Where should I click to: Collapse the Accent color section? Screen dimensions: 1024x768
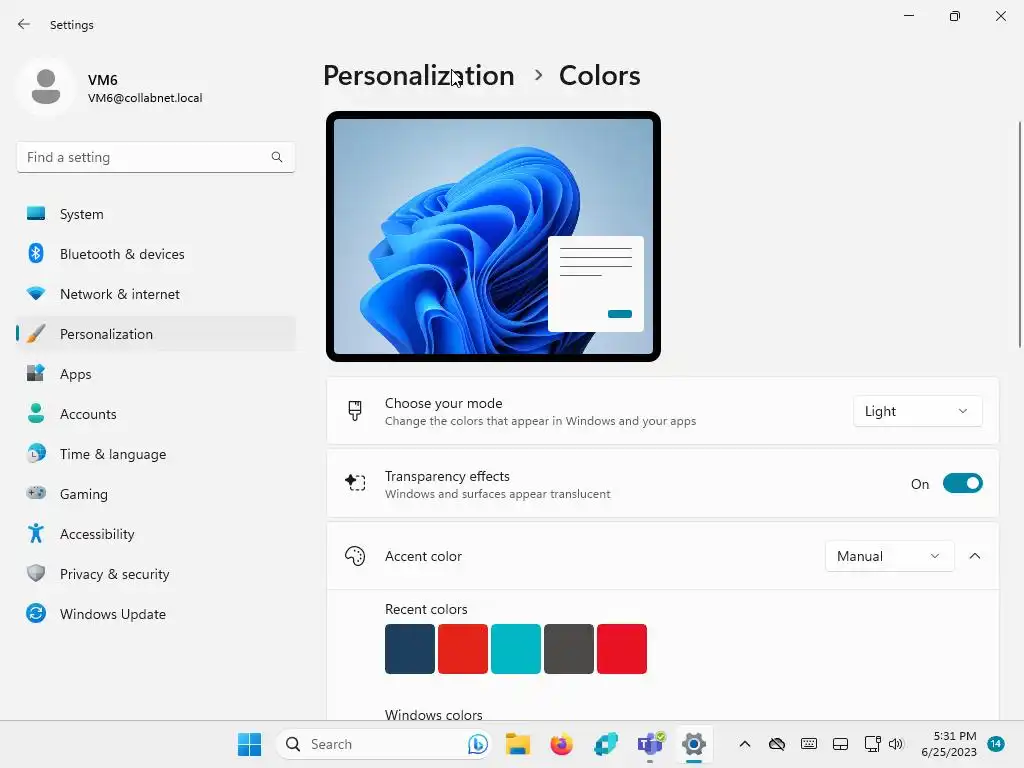(974, 556)
